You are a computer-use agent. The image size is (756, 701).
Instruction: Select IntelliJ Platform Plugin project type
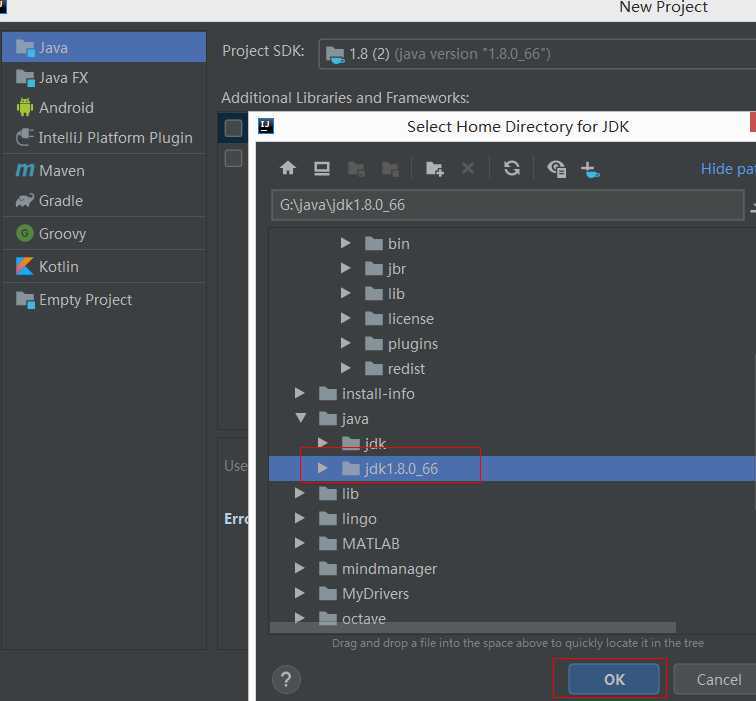pos(104,138)
